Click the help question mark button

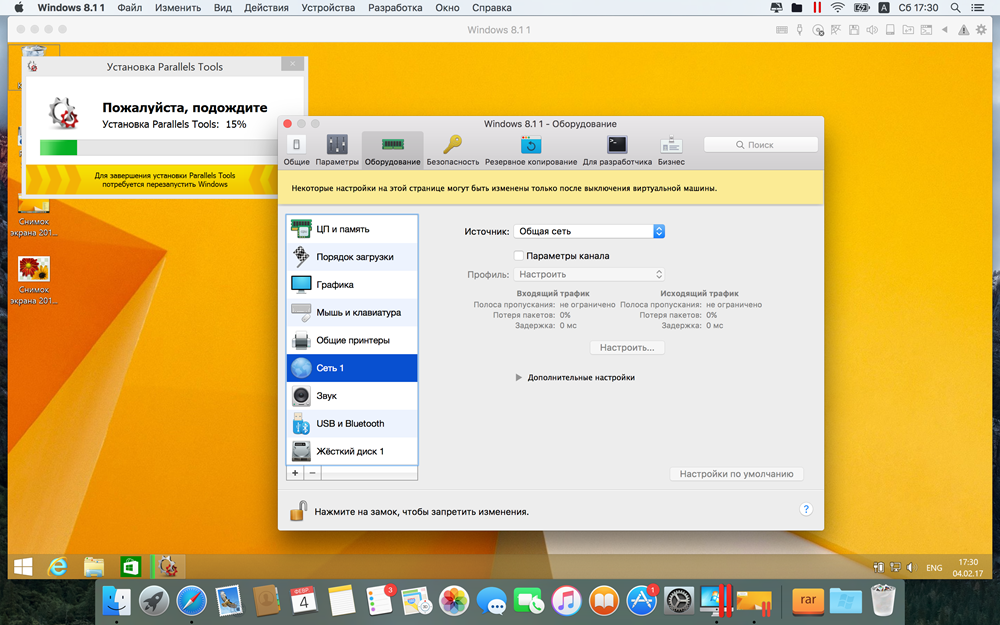tap(806, 509)
